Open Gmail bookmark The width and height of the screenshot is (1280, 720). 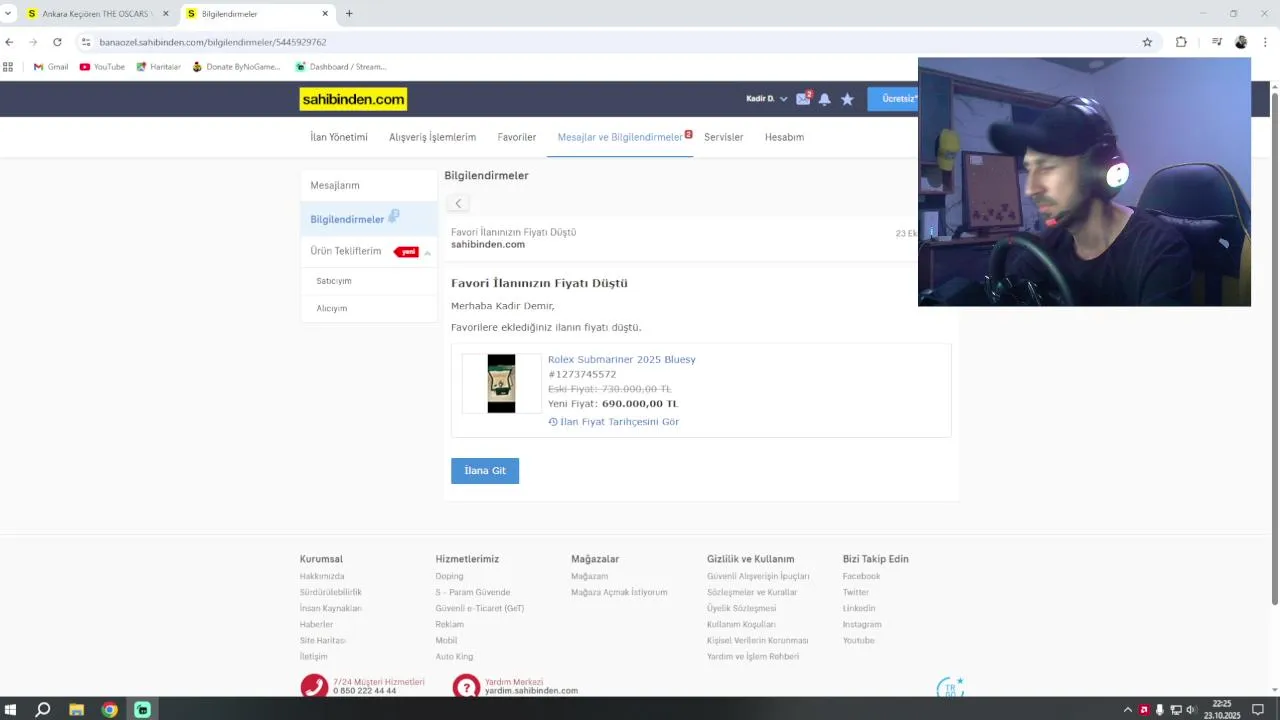tap(51, 67)
